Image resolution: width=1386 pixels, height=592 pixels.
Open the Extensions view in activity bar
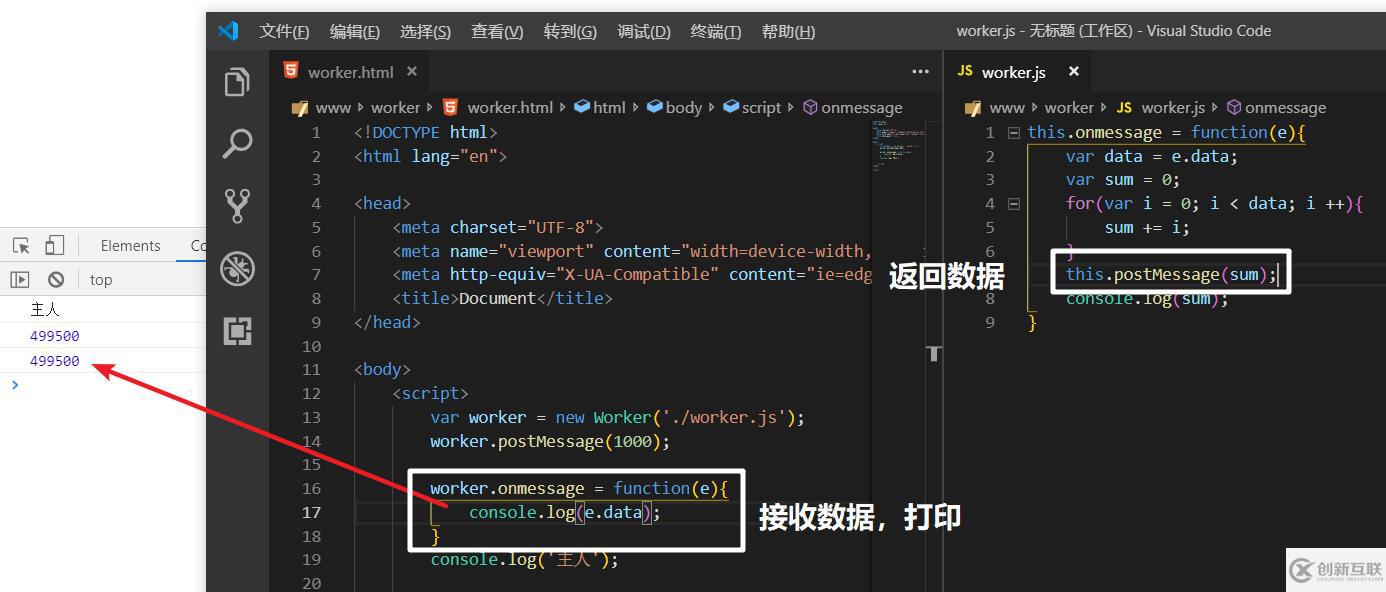click(237, 331)
